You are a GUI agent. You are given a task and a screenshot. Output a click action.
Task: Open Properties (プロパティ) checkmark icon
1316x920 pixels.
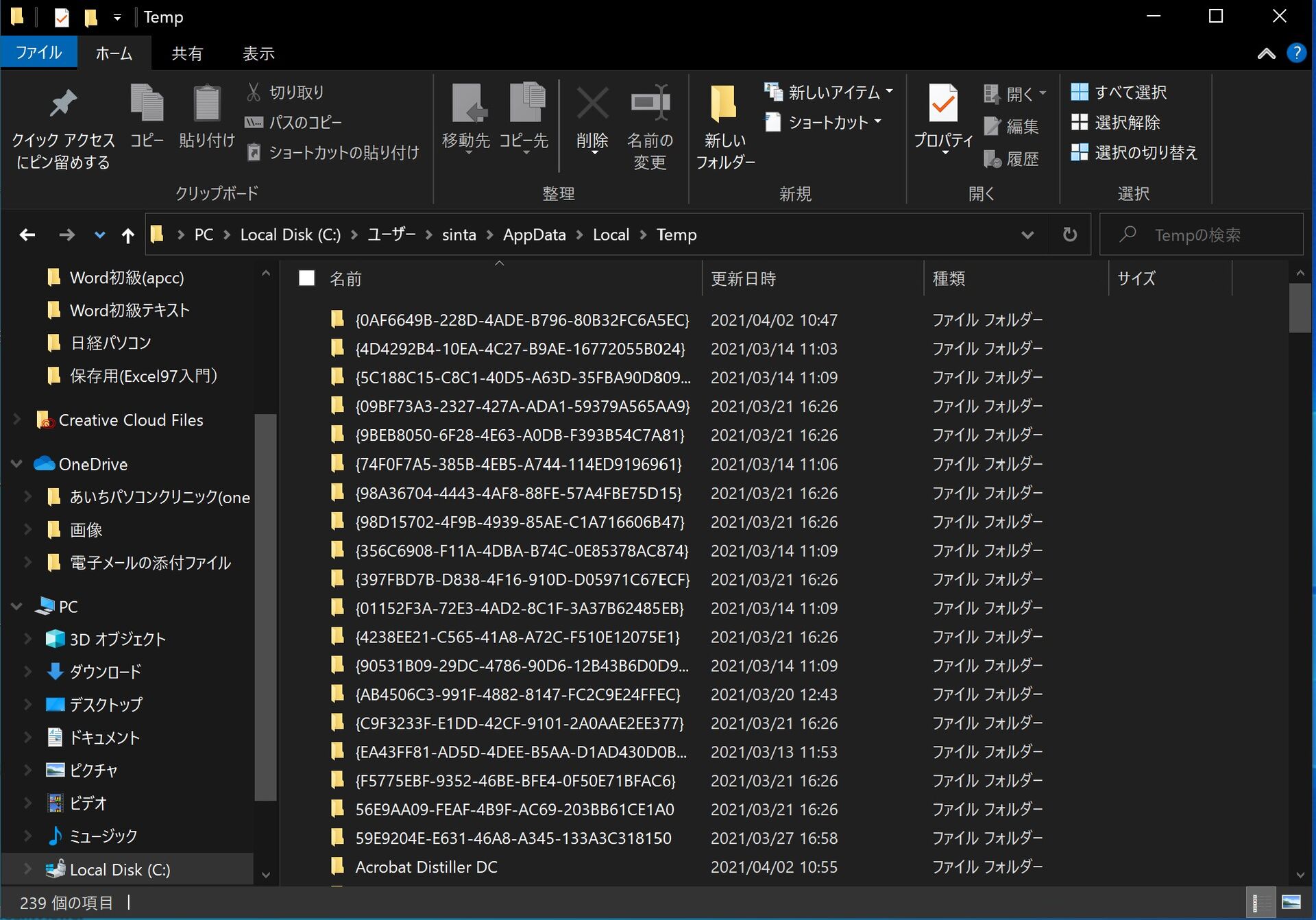[943, 104]
